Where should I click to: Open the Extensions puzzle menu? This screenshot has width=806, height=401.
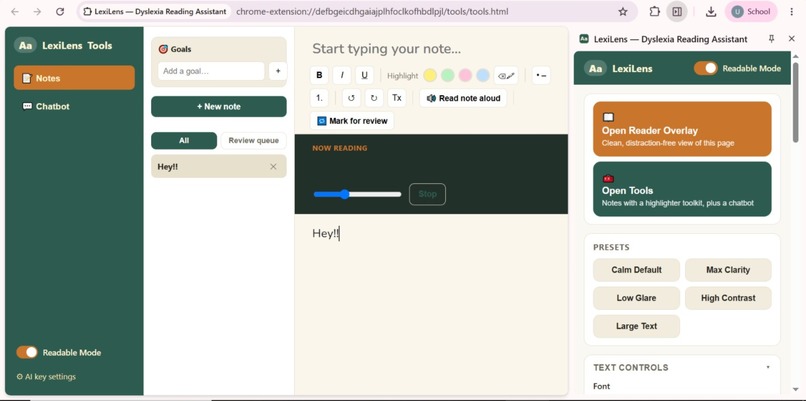click(654, 11)
